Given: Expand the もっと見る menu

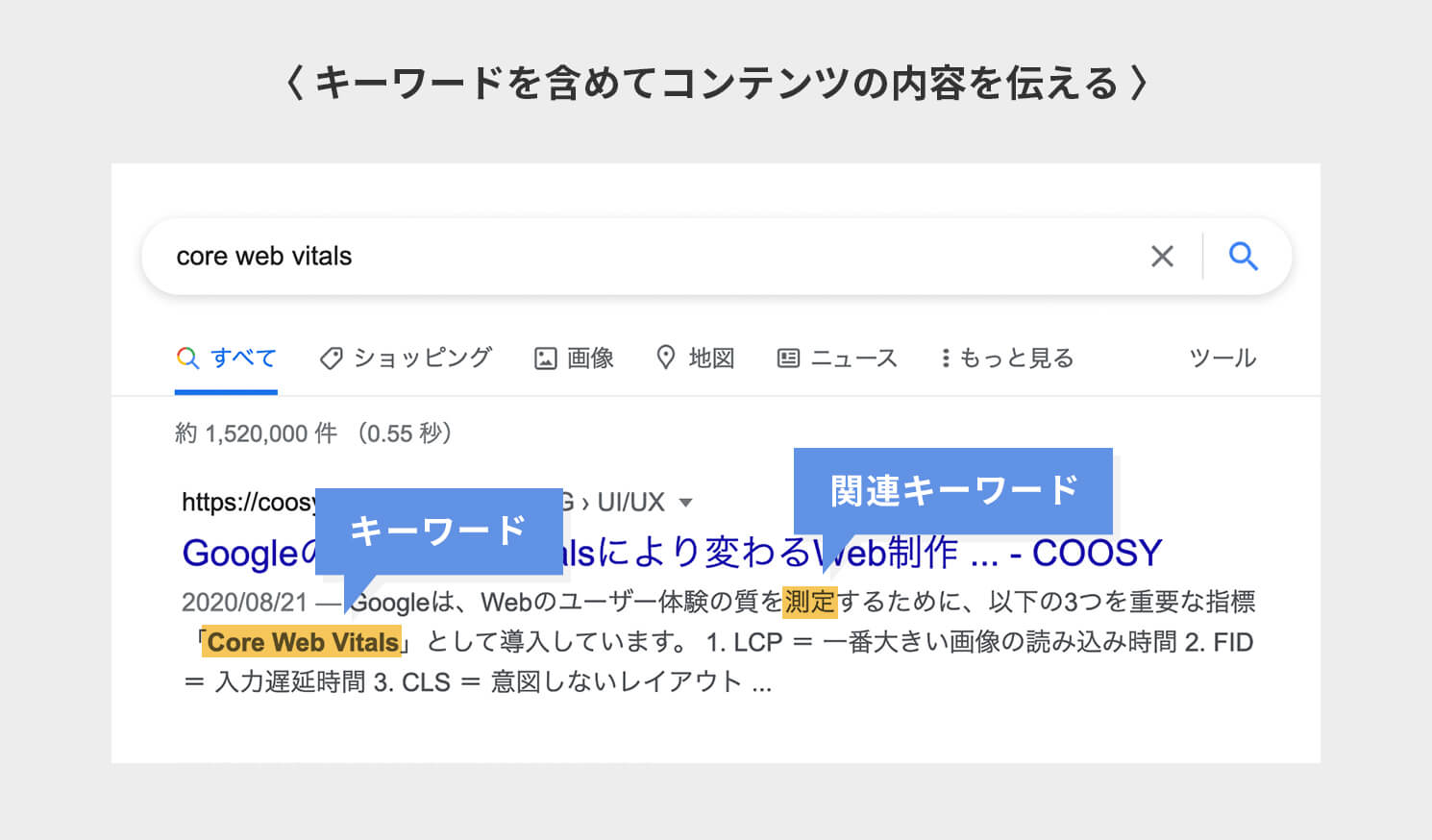Looking at the screenshot, I should tap(1007, 358).
